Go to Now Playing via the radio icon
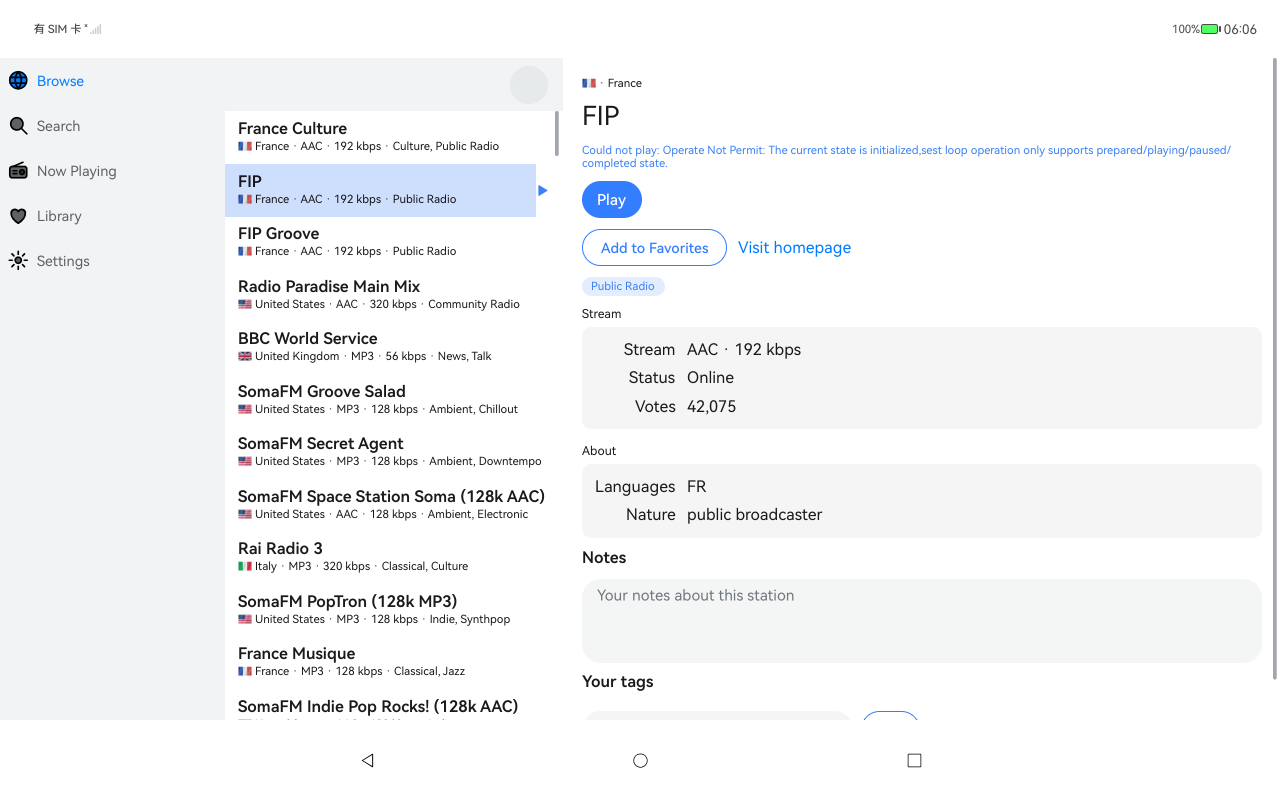 tap(18, 171)
